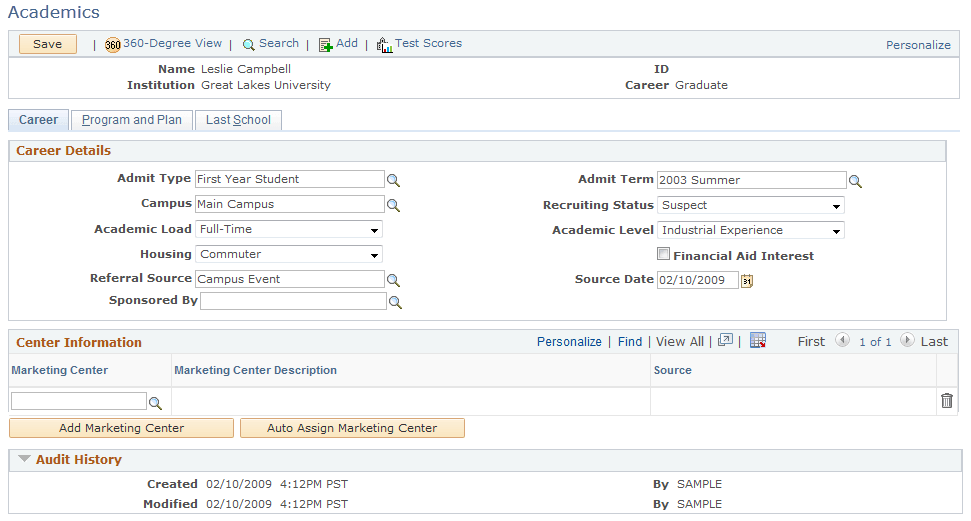Open Source Date calendar picker
Screen dimensions: 971x521
coord(747,281)
